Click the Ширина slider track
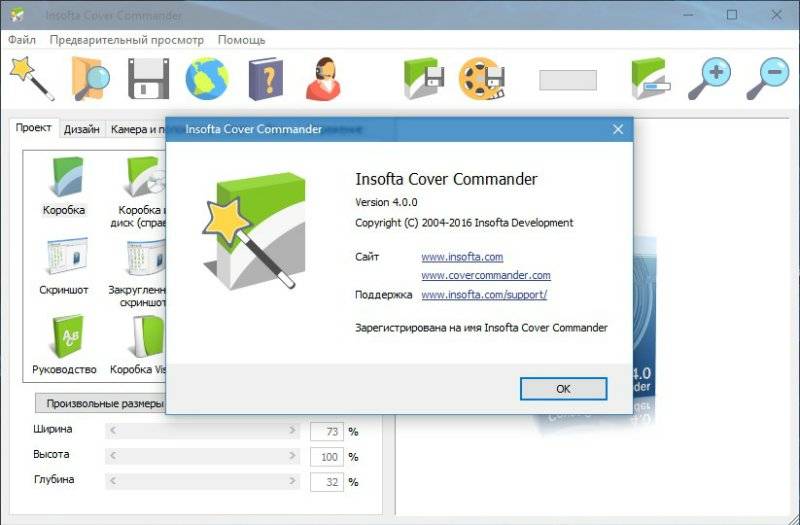This screenshot has width=800, height=525. click(x=203, y=431)
